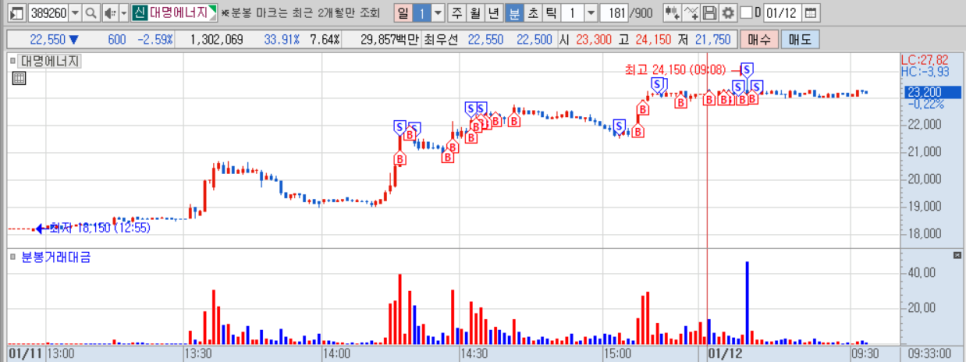The image size is (966, 362).
Task: Save chart with the floppy disk icon
Action: pos(710,12)
